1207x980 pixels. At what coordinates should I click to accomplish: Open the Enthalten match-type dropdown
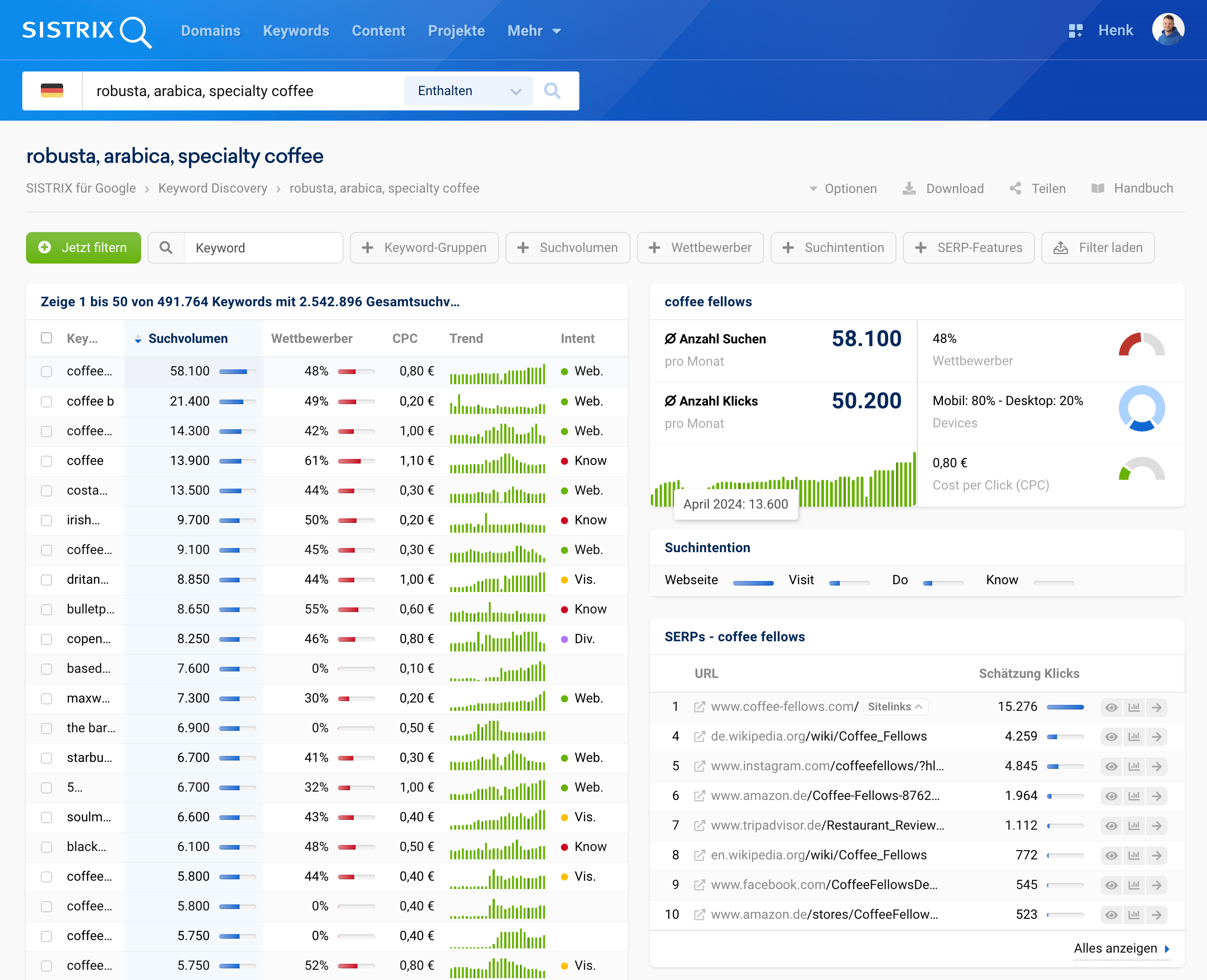tap(468, 91)
